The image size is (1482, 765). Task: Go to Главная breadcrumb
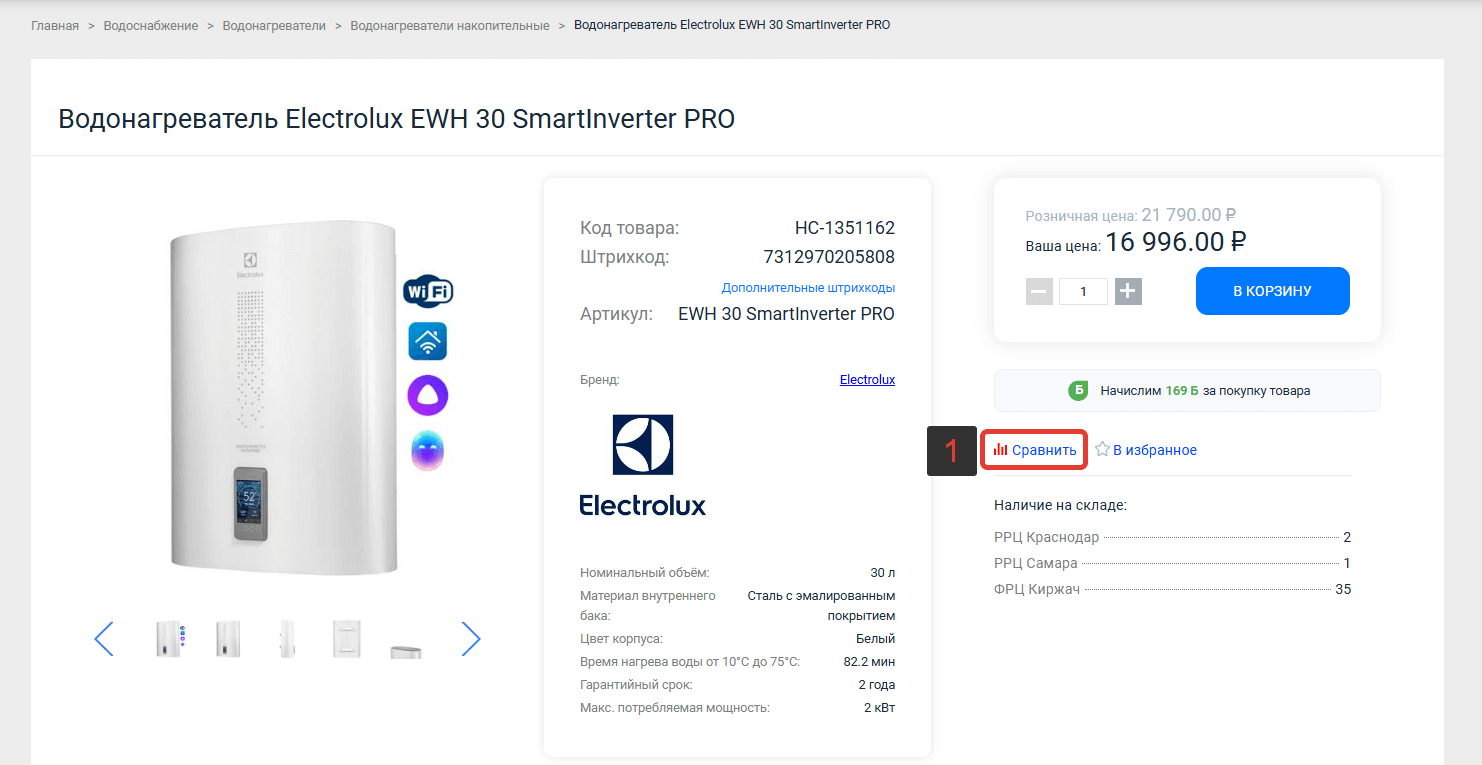(x=55, y=25)
